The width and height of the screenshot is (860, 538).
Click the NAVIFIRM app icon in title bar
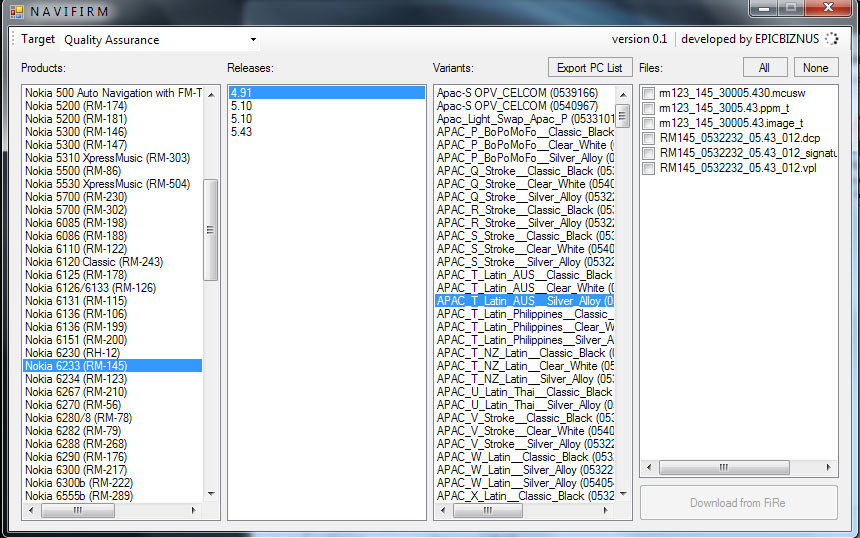(17, 12)
